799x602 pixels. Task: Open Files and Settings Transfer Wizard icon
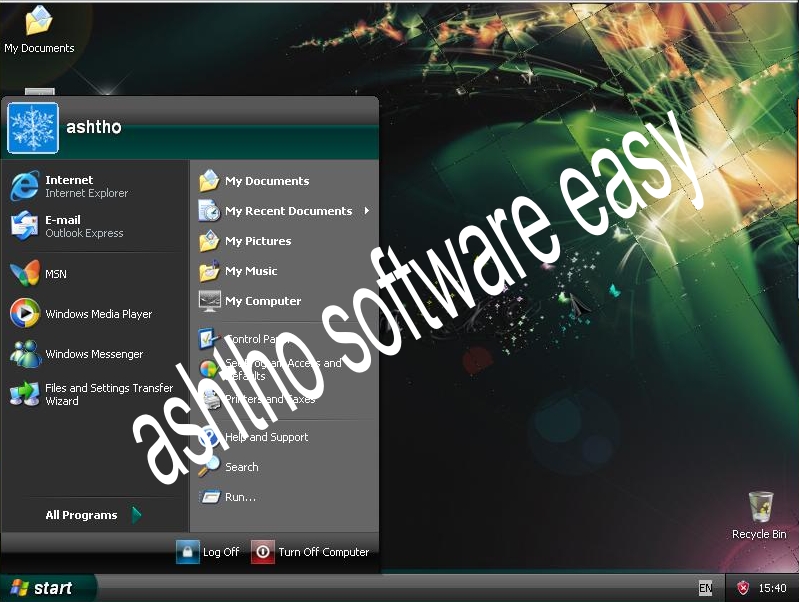coord(24,394)
